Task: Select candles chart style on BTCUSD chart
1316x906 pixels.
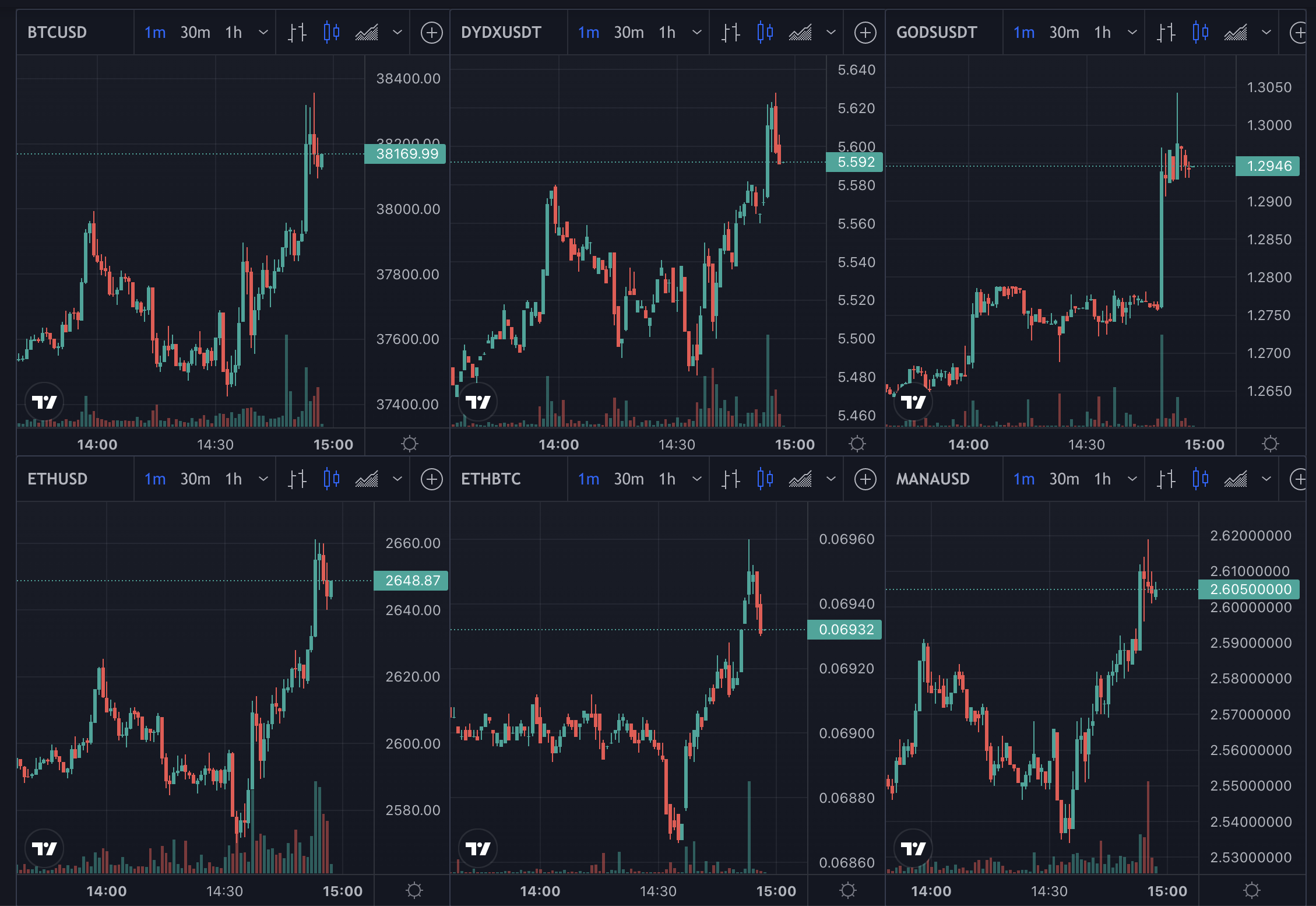Action: click(331, 33)
